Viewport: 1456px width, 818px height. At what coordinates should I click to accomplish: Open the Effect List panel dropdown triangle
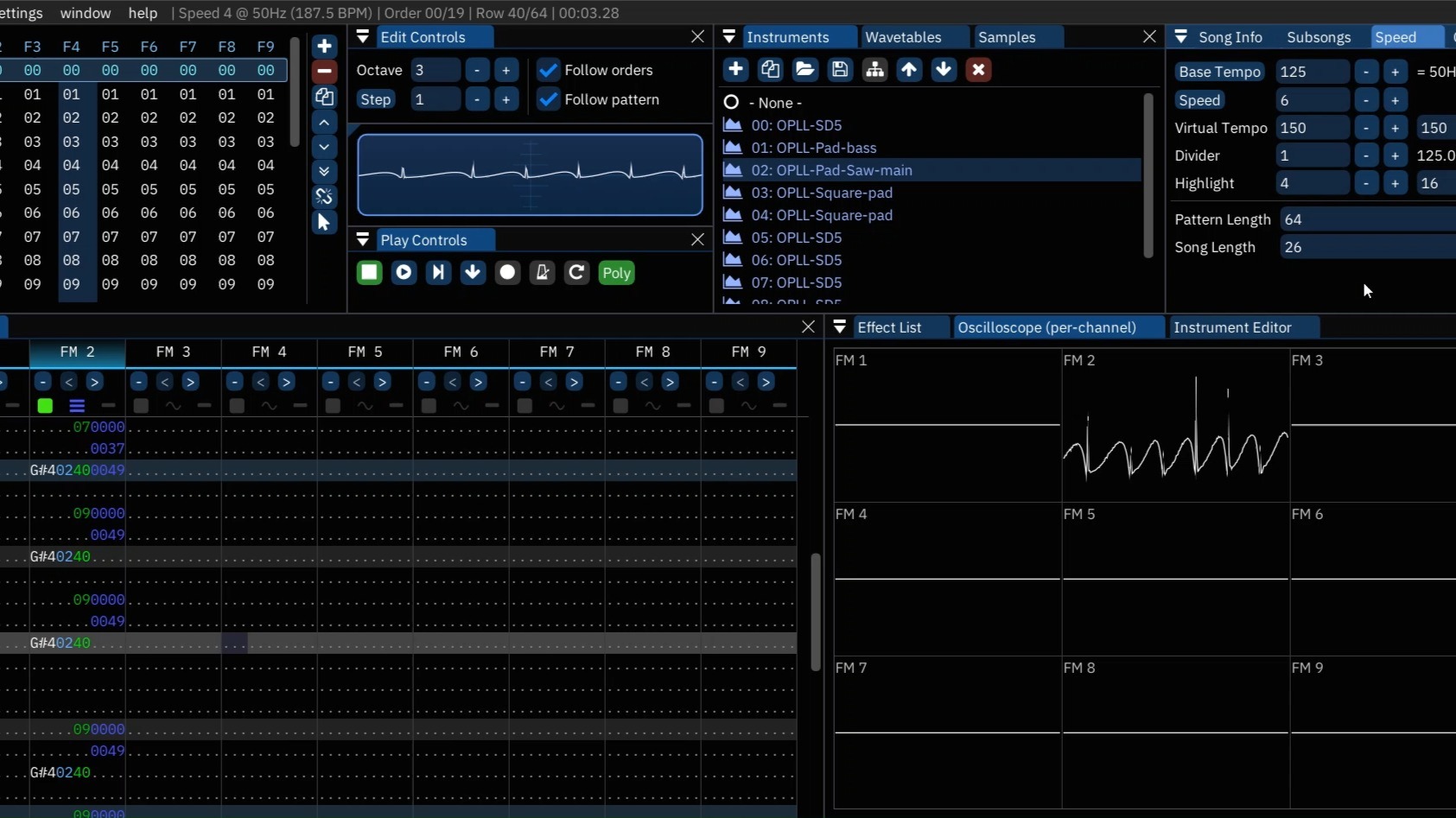(840, 327)
